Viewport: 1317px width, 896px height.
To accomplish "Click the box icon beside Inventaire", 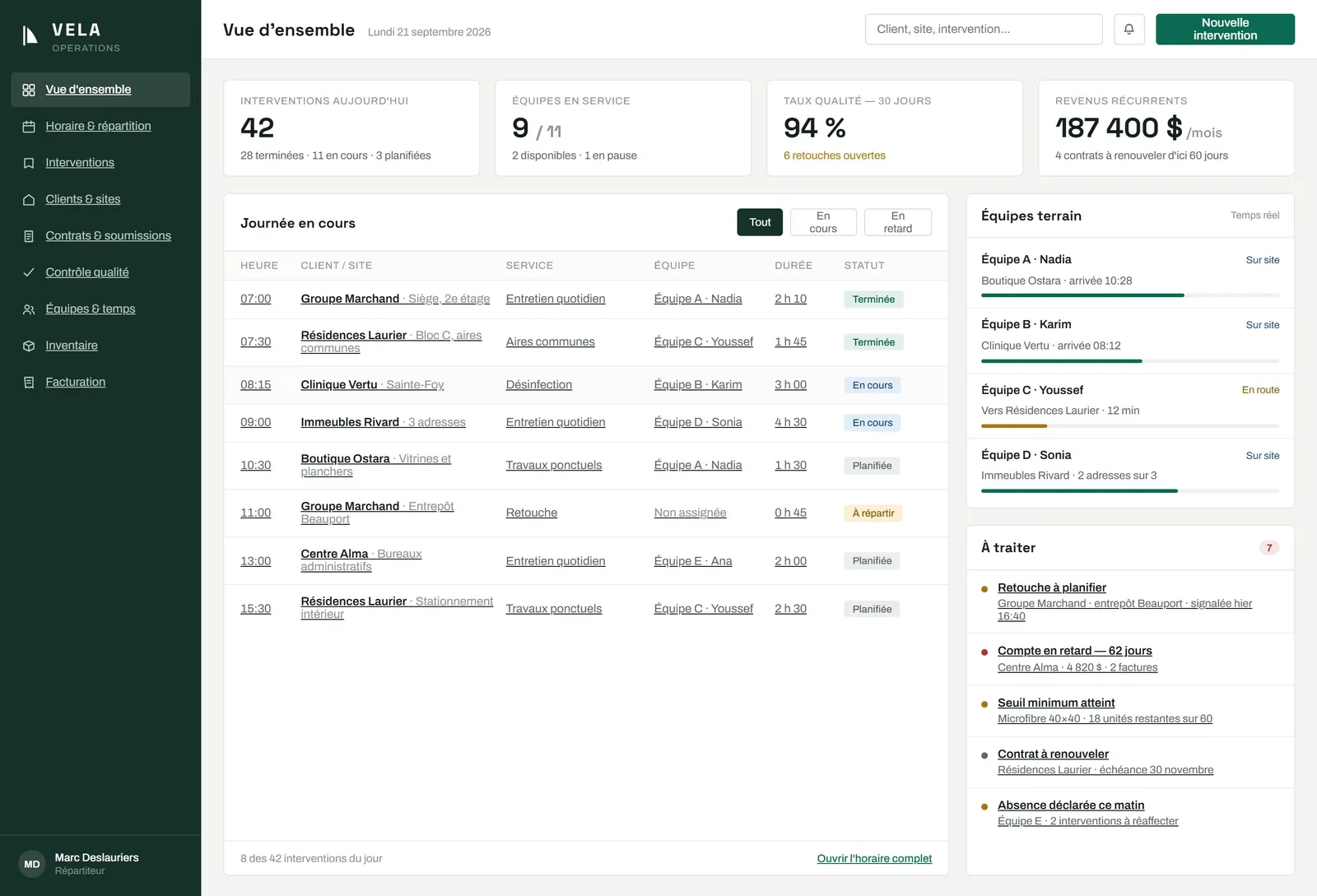I will 29,346.
